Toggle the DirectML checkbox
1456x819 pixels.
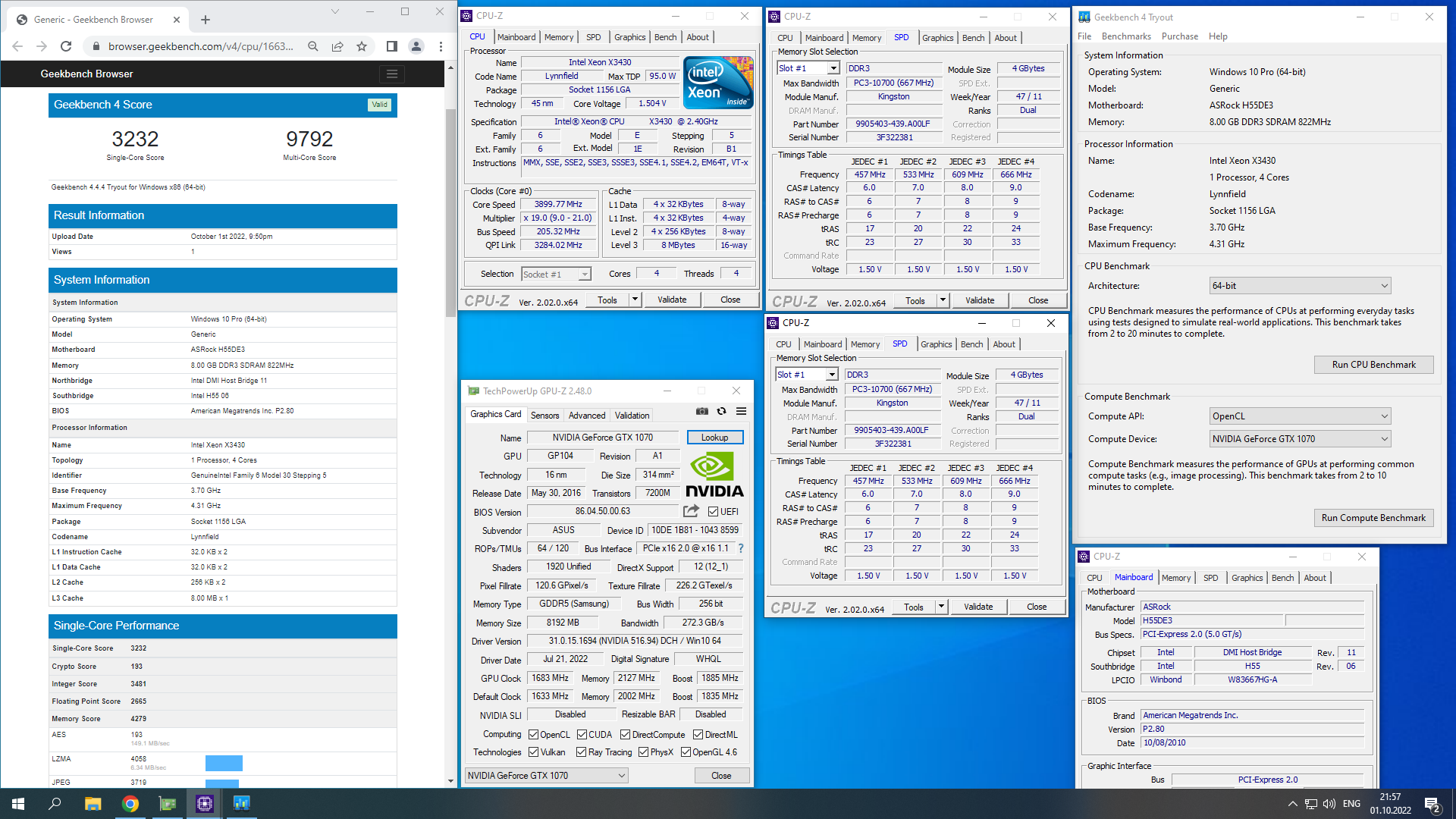tap(698, 735)
